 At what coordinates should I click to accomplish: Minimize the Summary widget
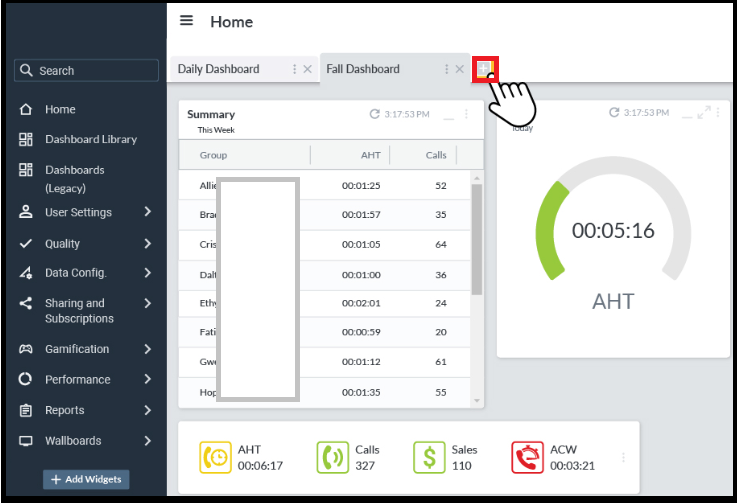pyautogui.click(x=449, y=118)
